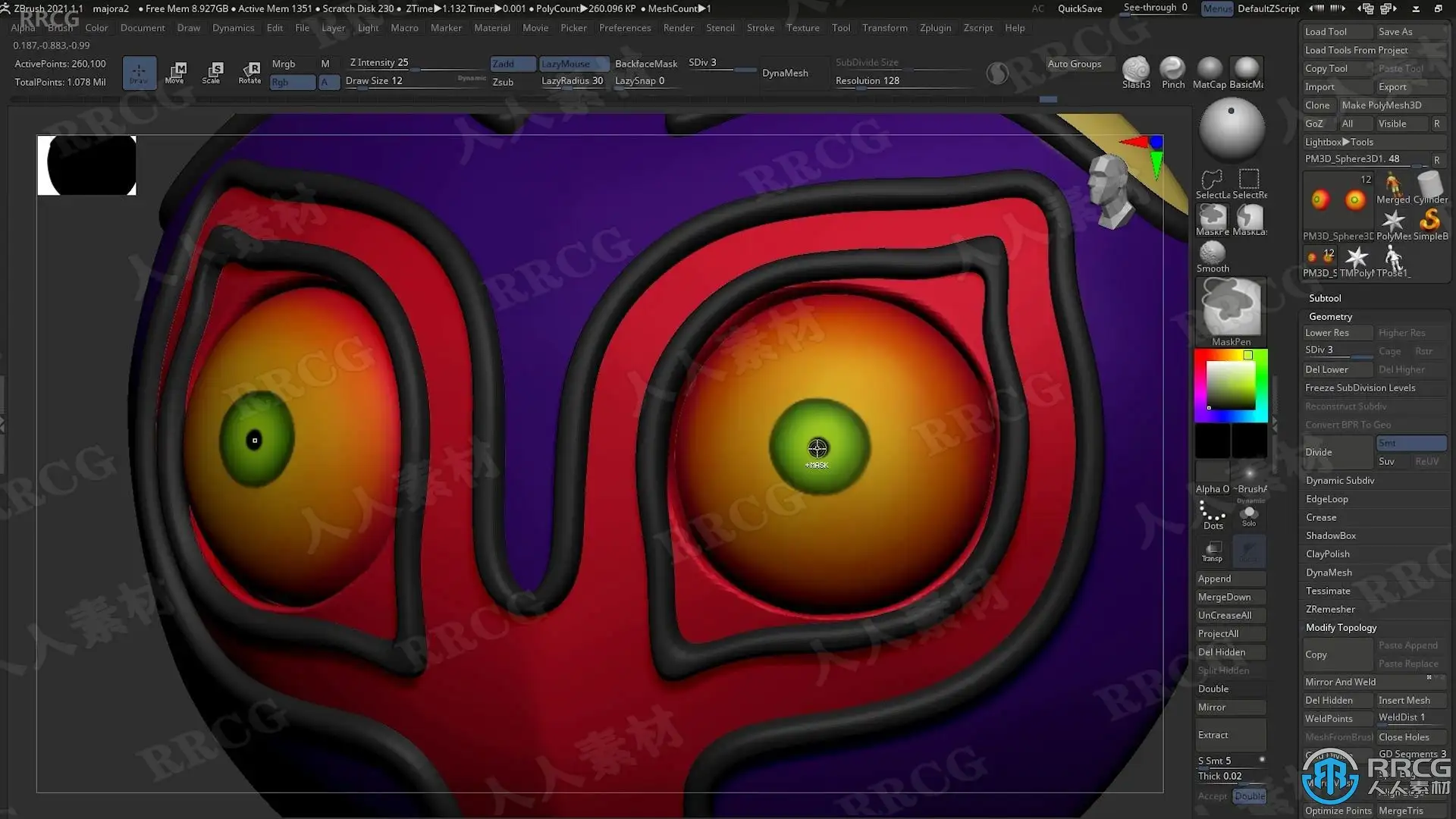Choose the SelectRect brush

pyautogui.click(x=1249, y=184)
